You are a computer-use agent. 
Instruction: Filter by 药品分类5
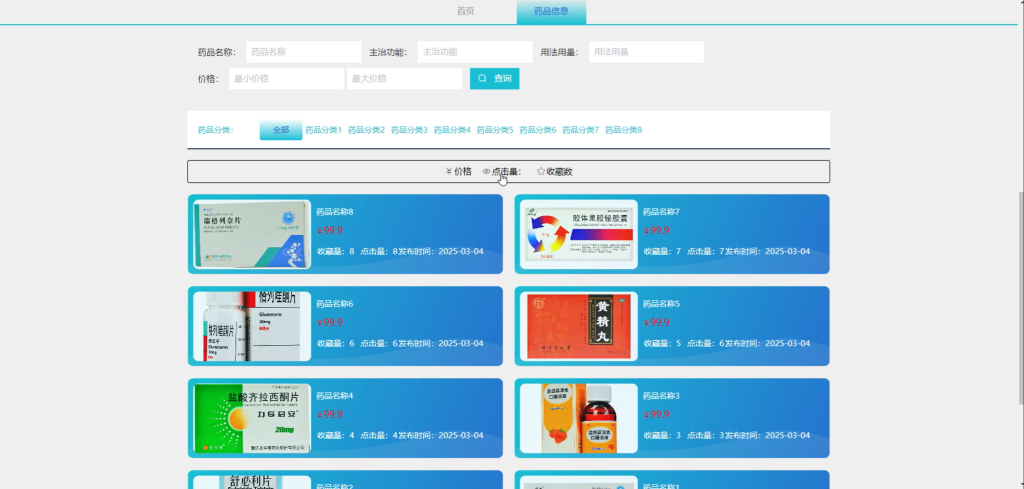tap(495, 130)
